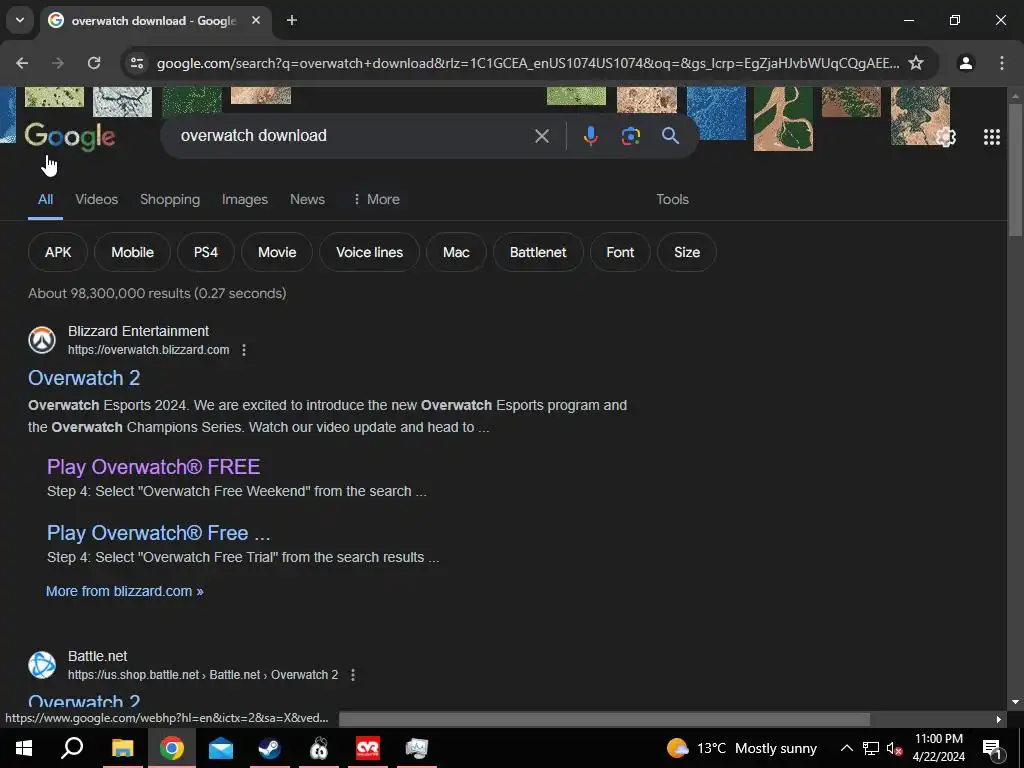This screenshot has height=768, width=1024.
Task: Start voice search with microphone icon
Action: 590,136
